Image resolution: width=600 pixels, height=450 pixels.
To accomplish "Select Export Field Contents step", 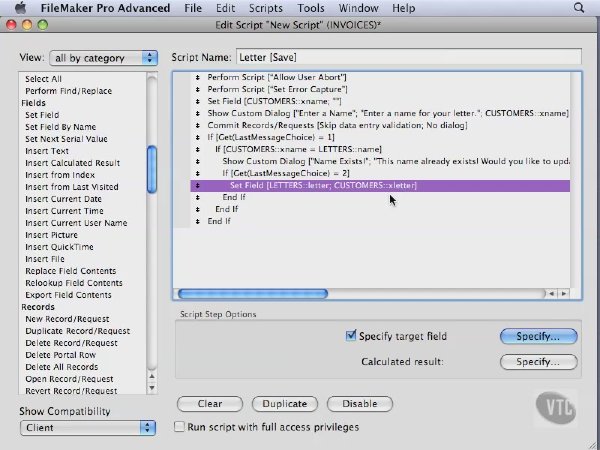I will tap(68, 295).
